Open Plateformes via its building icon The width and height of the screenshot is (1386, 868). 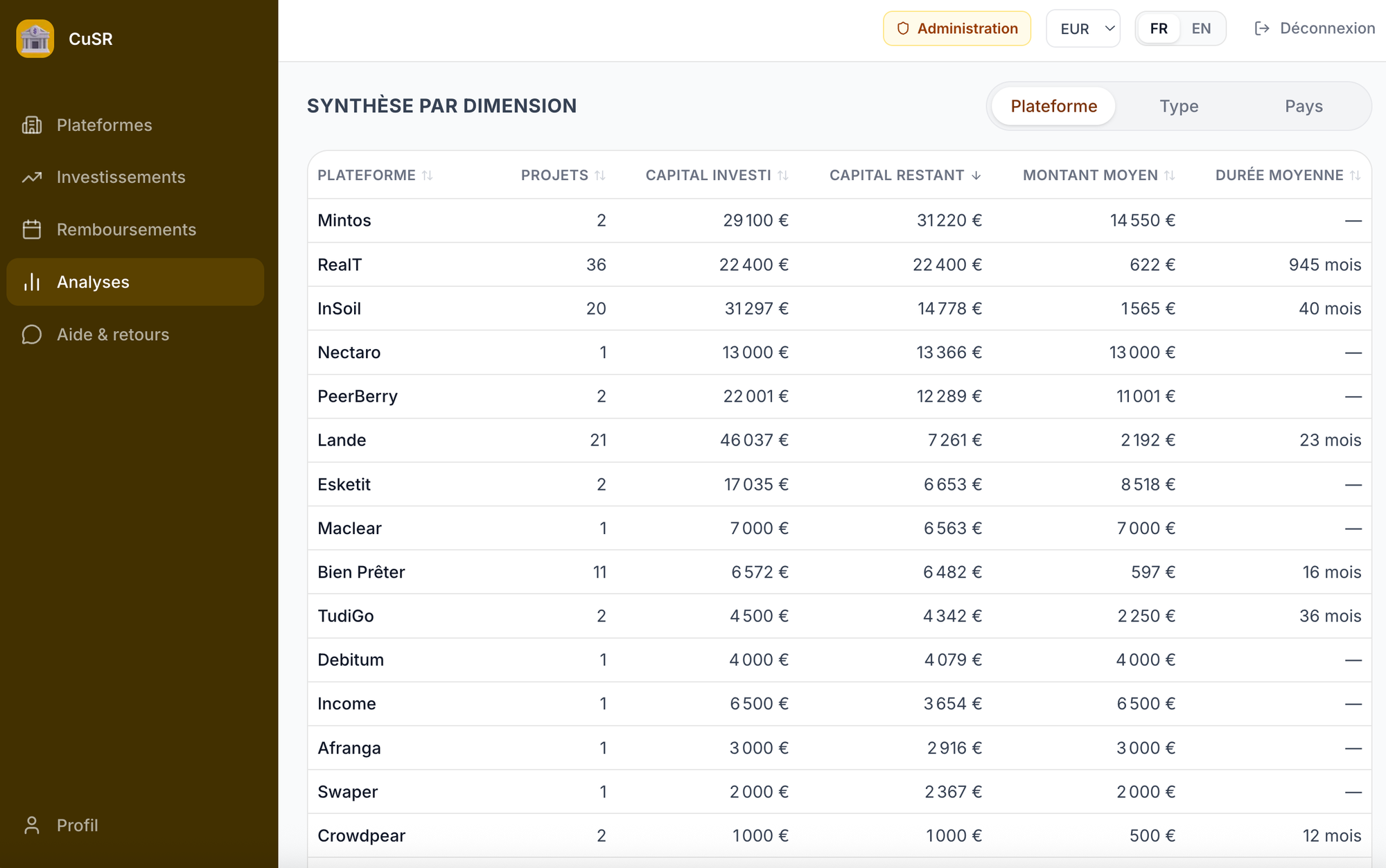32,125
